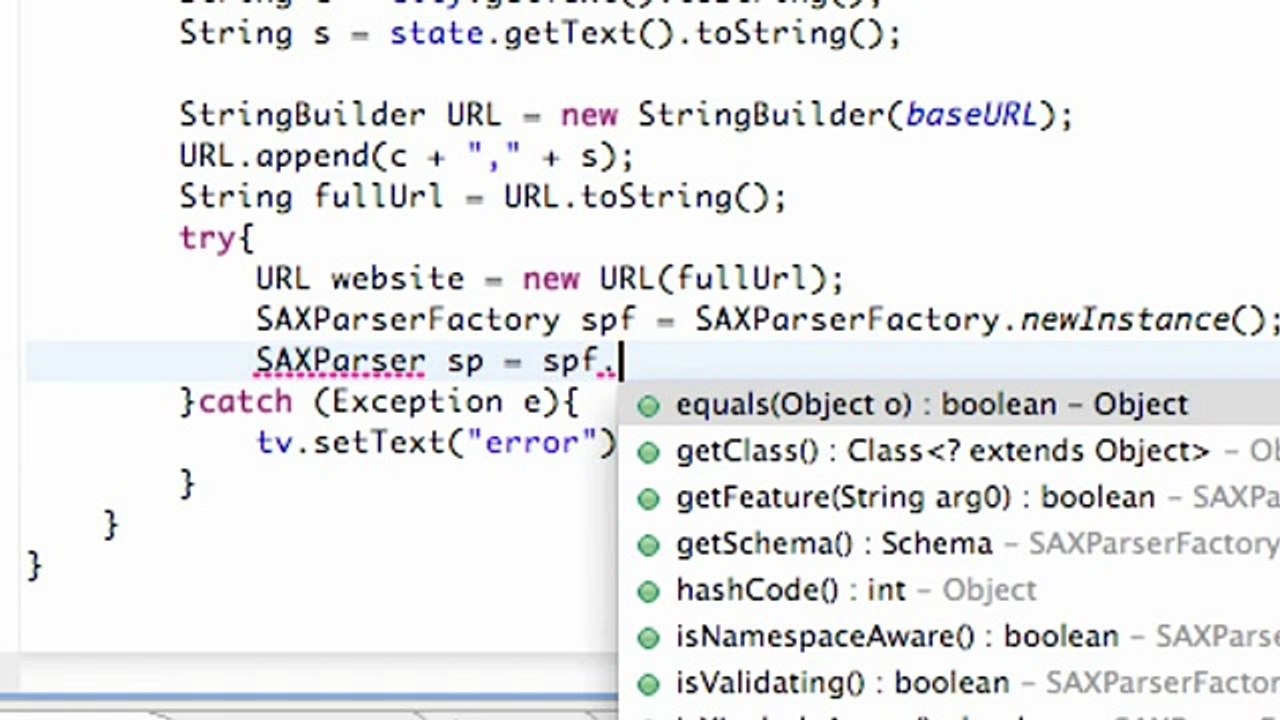Choose isNamespaceAware() completion proposal
Viewport: 1280px width, 720px height.
[x=949, y=637]
